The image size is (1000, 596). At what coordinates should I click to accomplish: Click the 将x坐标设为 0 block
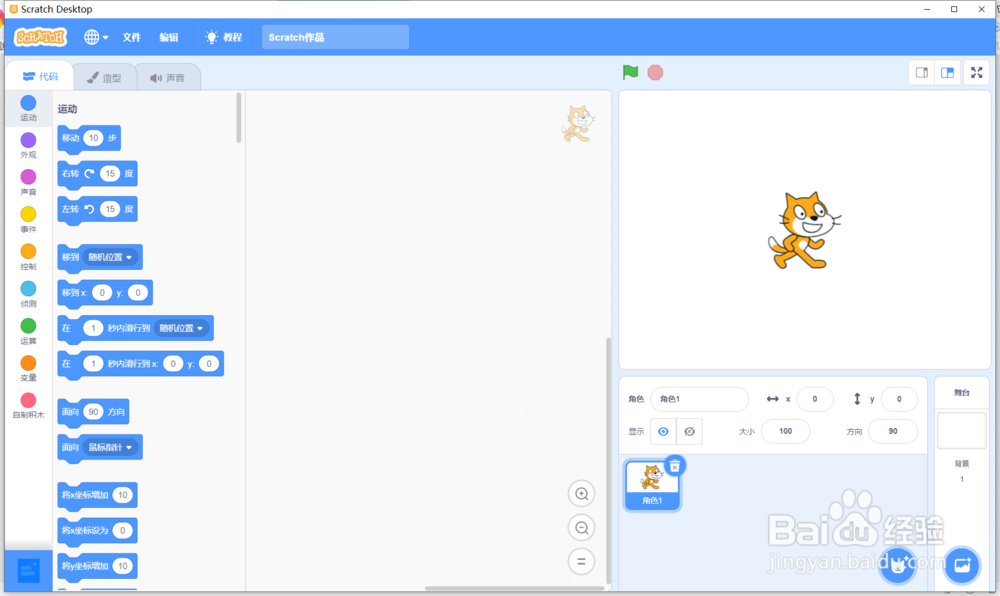click(97, 531)
